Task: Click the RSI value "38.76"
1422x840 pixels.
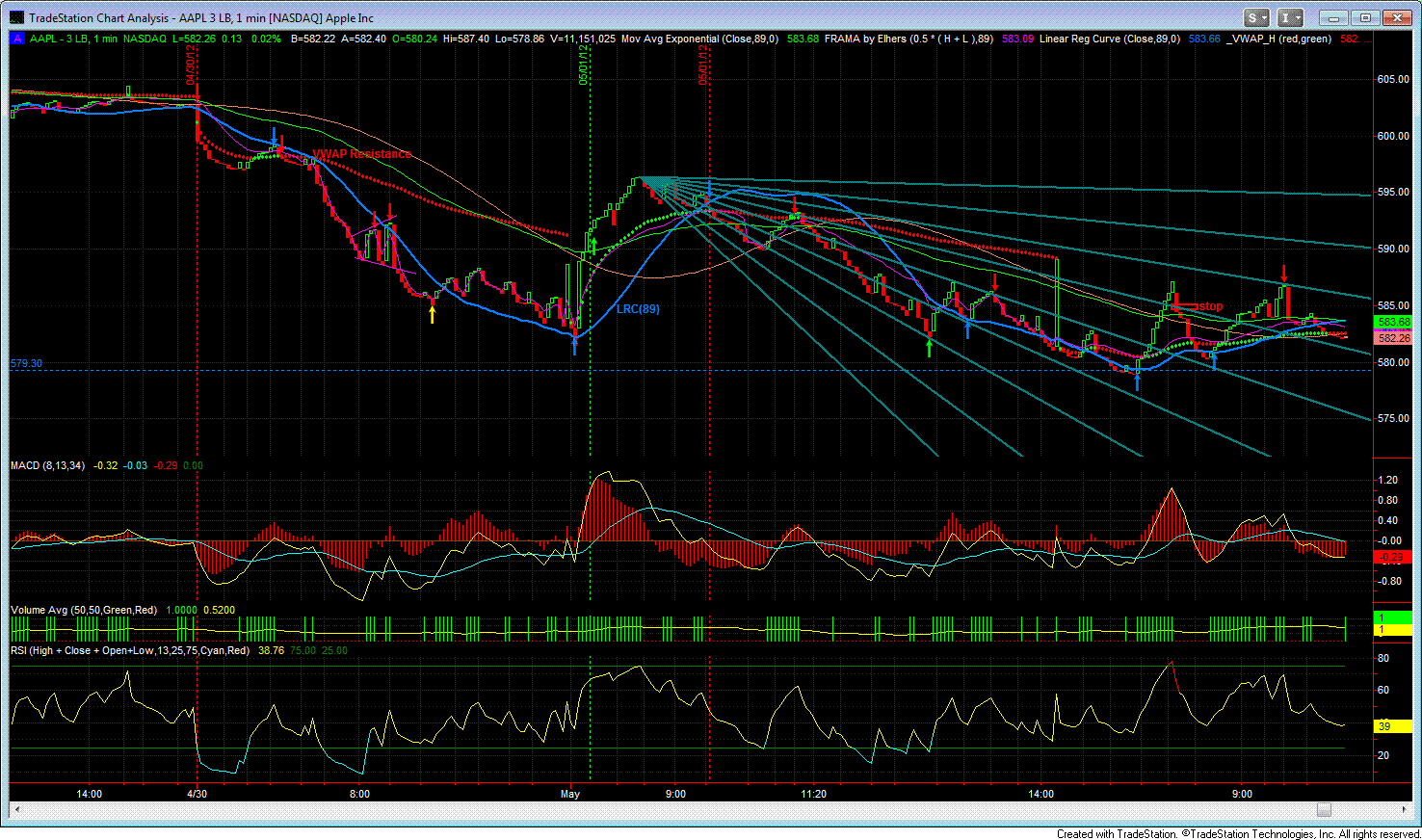Action: click(x=272, y=651)
